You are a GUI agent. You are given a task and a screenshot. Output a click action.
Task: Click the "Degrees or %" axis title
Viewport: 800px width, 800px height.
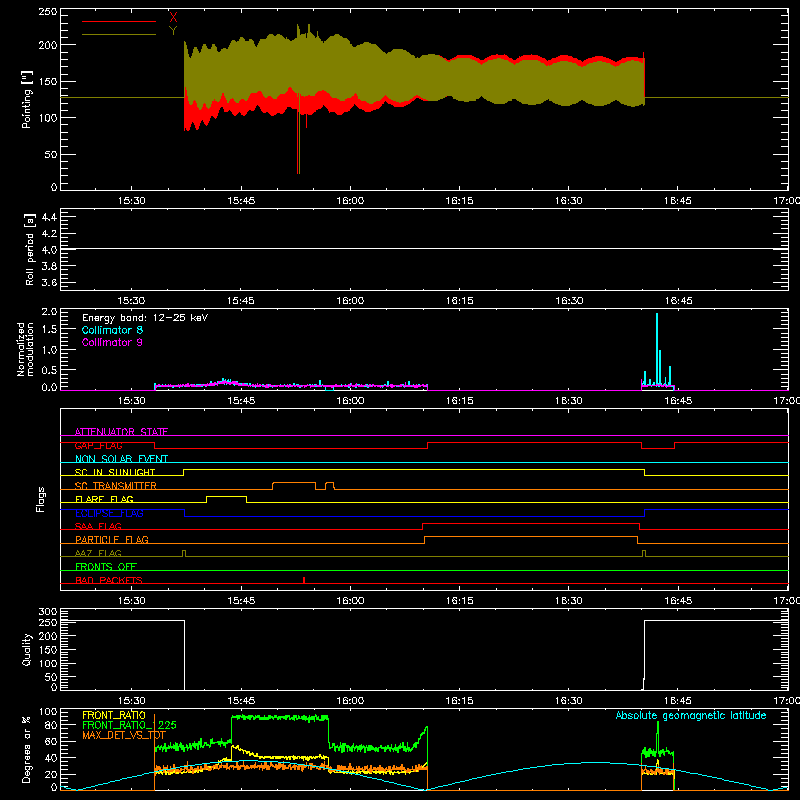coord(27,749)
